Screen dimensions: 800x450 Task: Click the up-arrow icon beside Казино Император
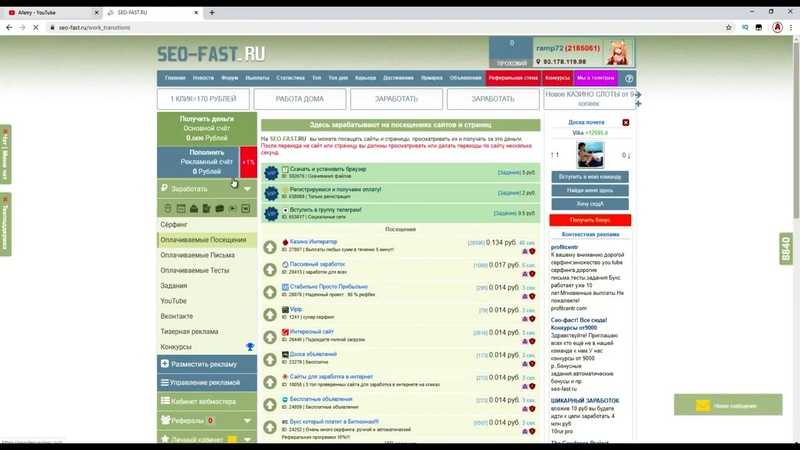coord(270,247)
